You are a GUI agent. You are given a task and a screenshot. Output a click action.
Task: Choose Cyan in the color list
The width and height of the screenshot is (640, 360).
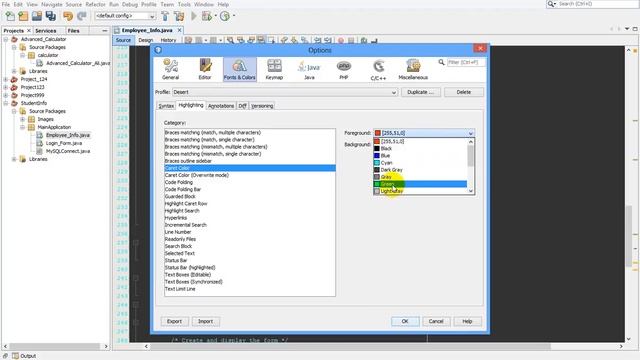point(420,163)
